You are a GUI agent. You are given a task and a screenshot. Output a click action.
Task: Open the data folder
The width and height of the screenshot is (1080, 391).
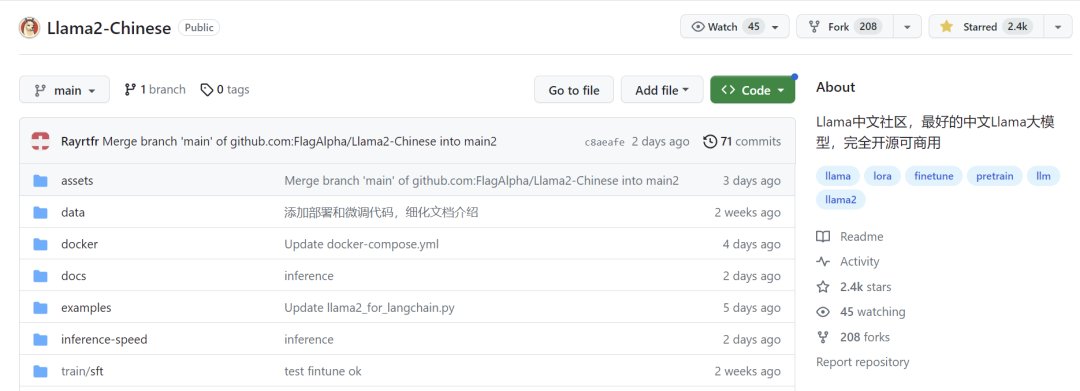[73, 213]
